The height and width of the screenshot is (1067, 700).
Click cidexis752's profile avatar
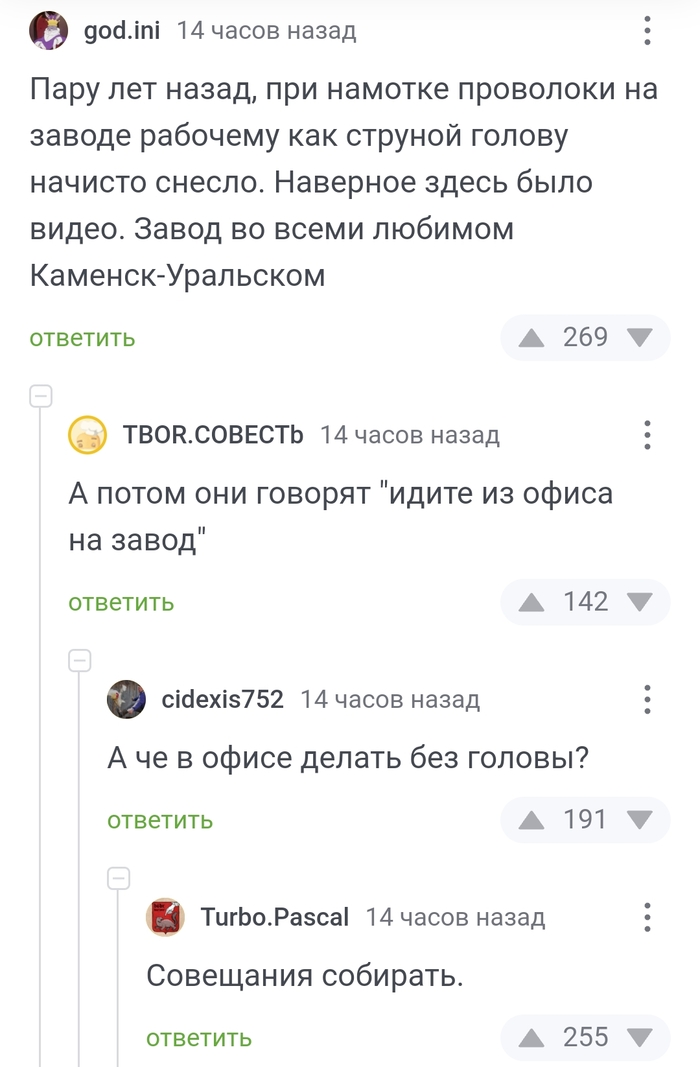click(x=127, y=700)
